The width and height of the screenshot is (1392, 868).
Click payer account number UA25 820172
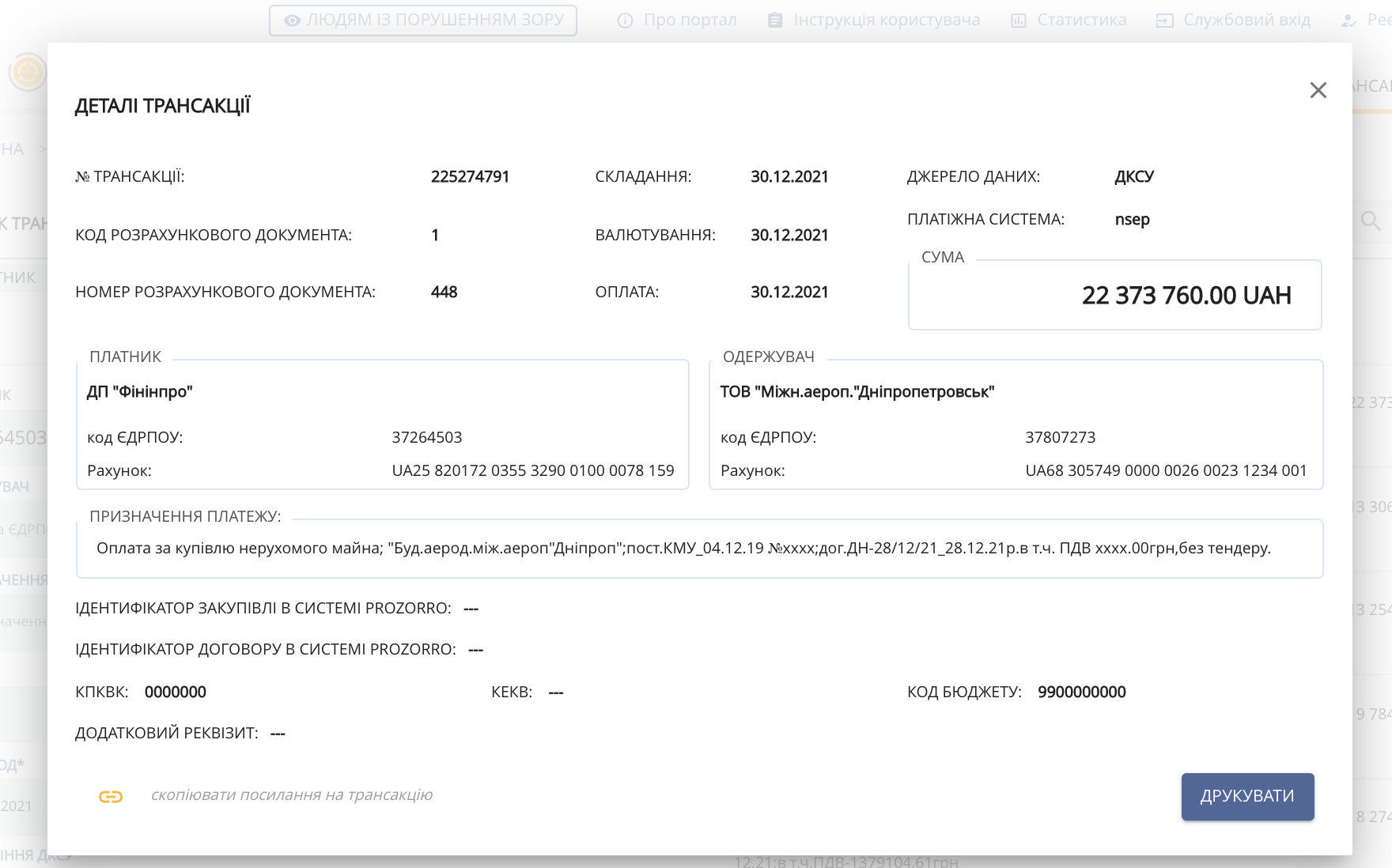pos(532,471)
